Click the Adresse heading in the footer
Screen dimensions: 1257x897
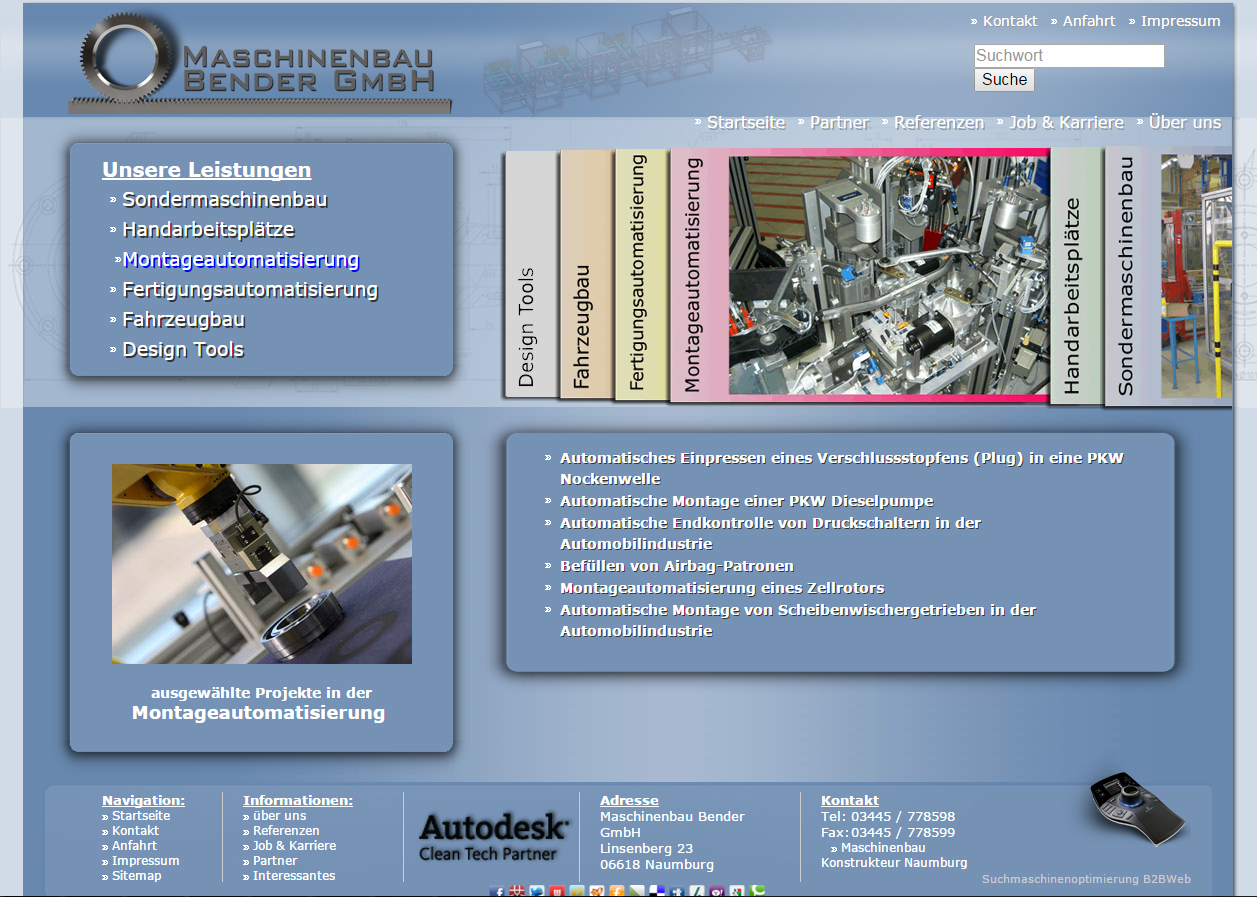click(x=629, y=800)
